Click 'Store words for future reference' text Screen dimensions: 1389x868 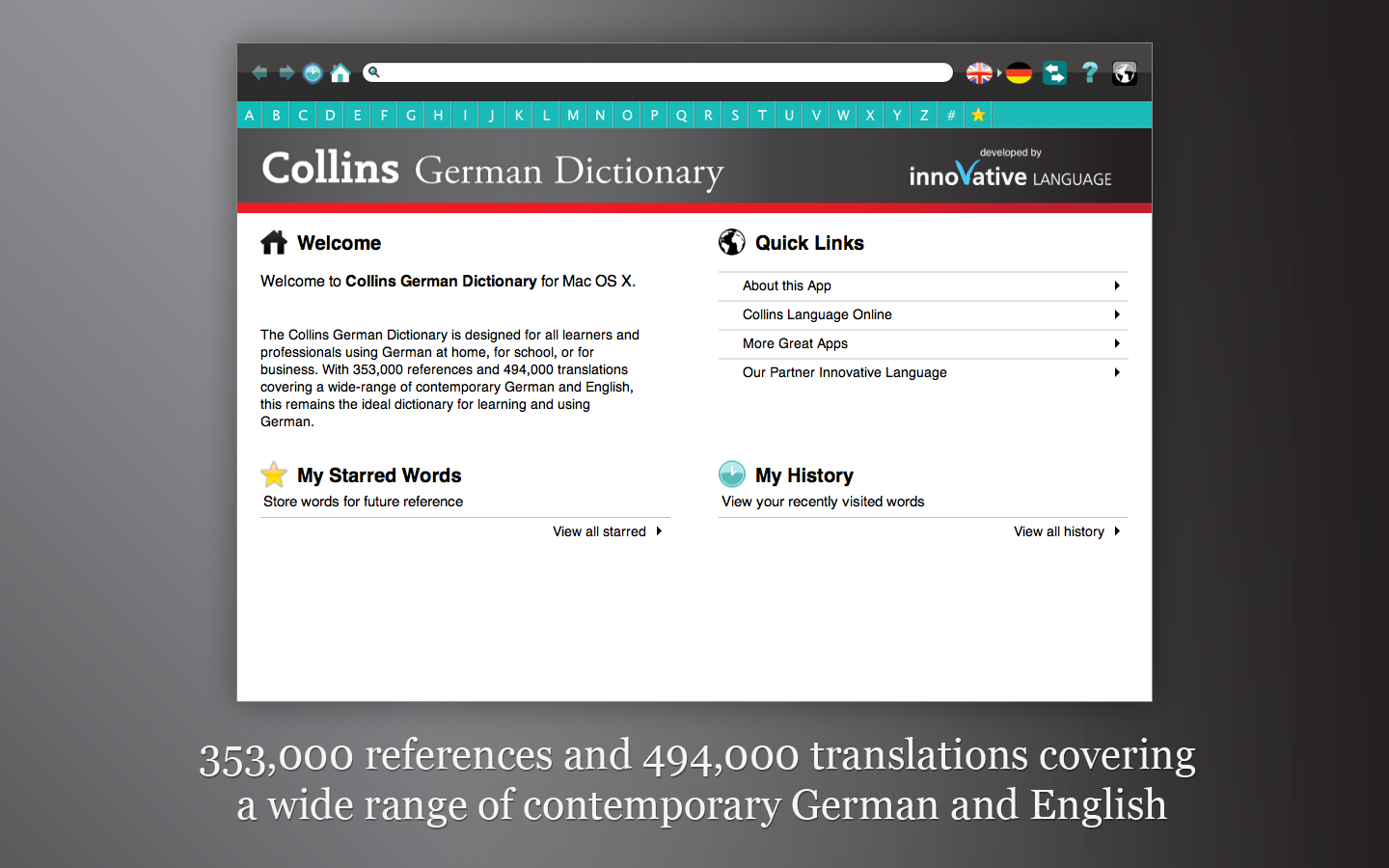pos(363,502)
